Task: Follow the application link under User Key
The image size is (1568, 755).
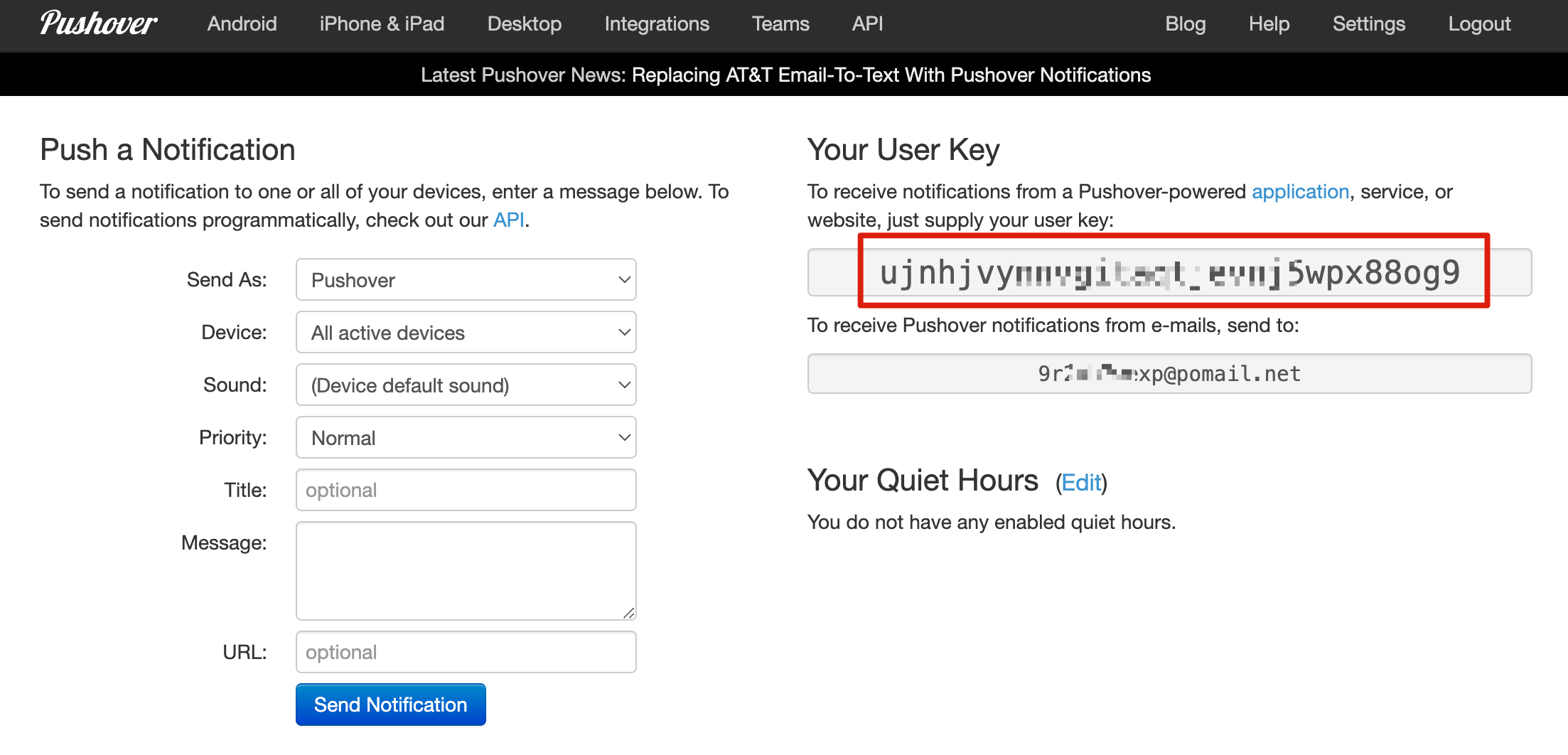Action: [x=1300, y=192]
